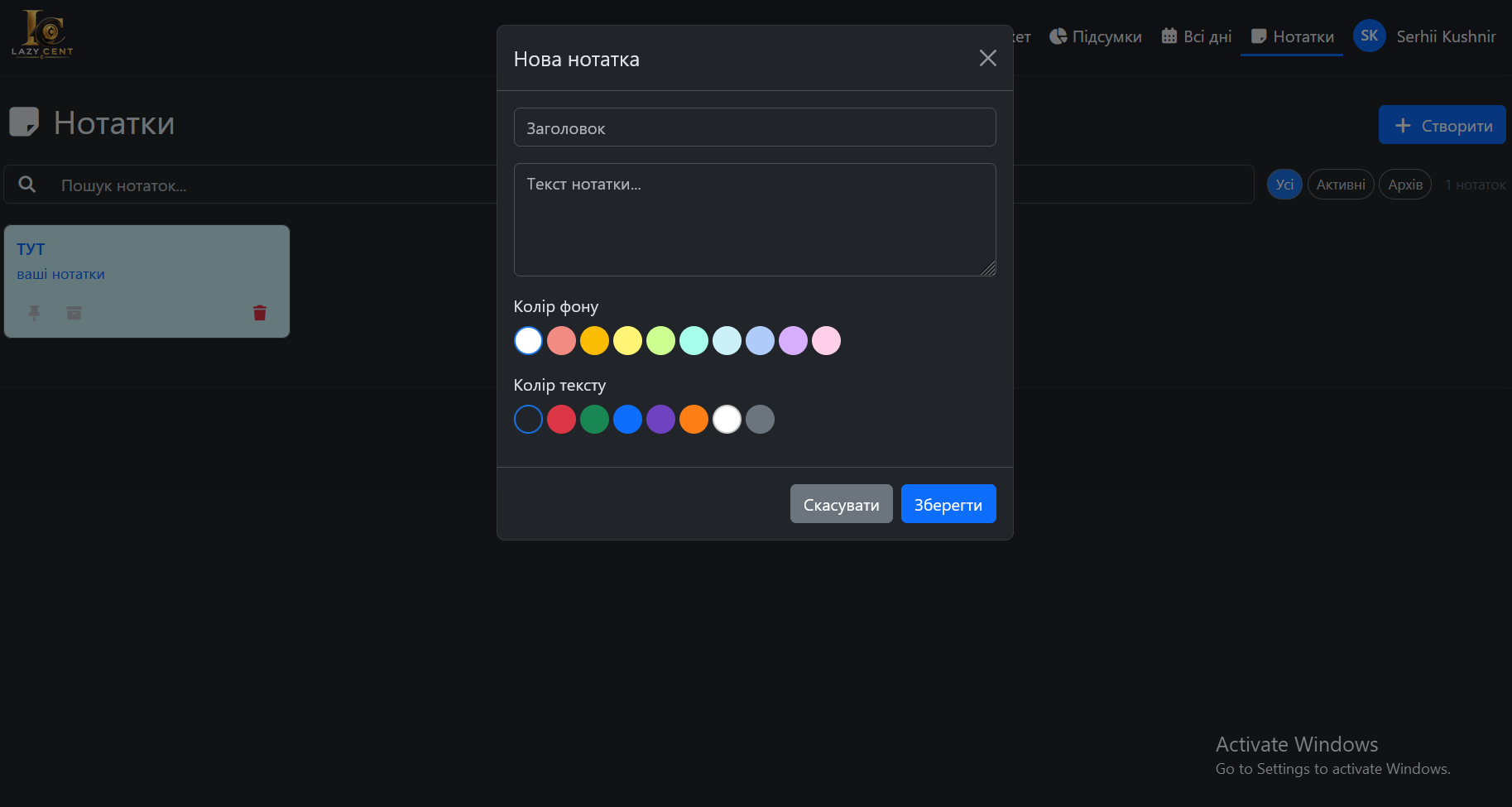Select the dark text color swatch
1512x807 pixels.
click(x=528, y=419)
